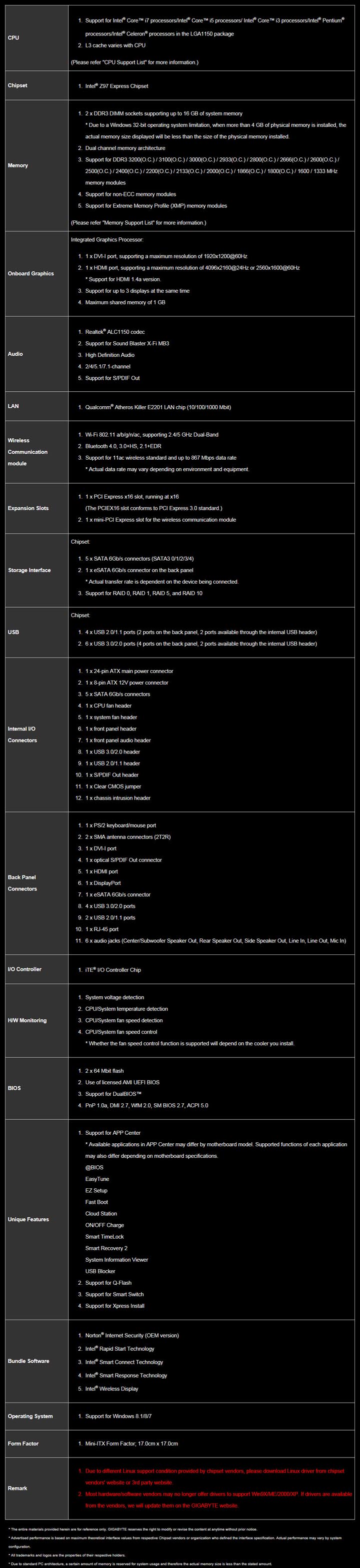Viewport: 360px width, 1568px height.
Task: Click the "CPU Support List" reference text
Action: click(134, 62)
